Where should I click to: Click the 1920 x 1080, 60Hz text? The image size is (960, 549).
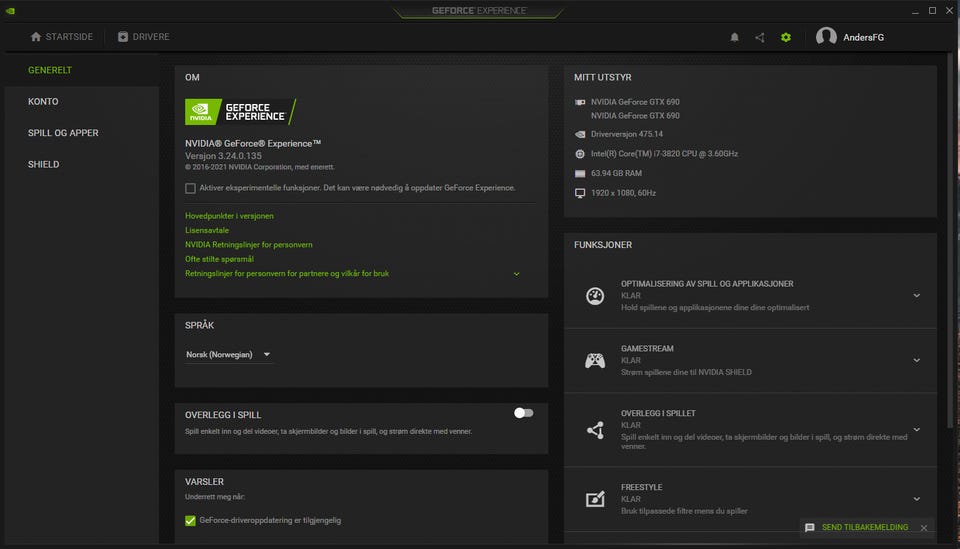point(623,193)
